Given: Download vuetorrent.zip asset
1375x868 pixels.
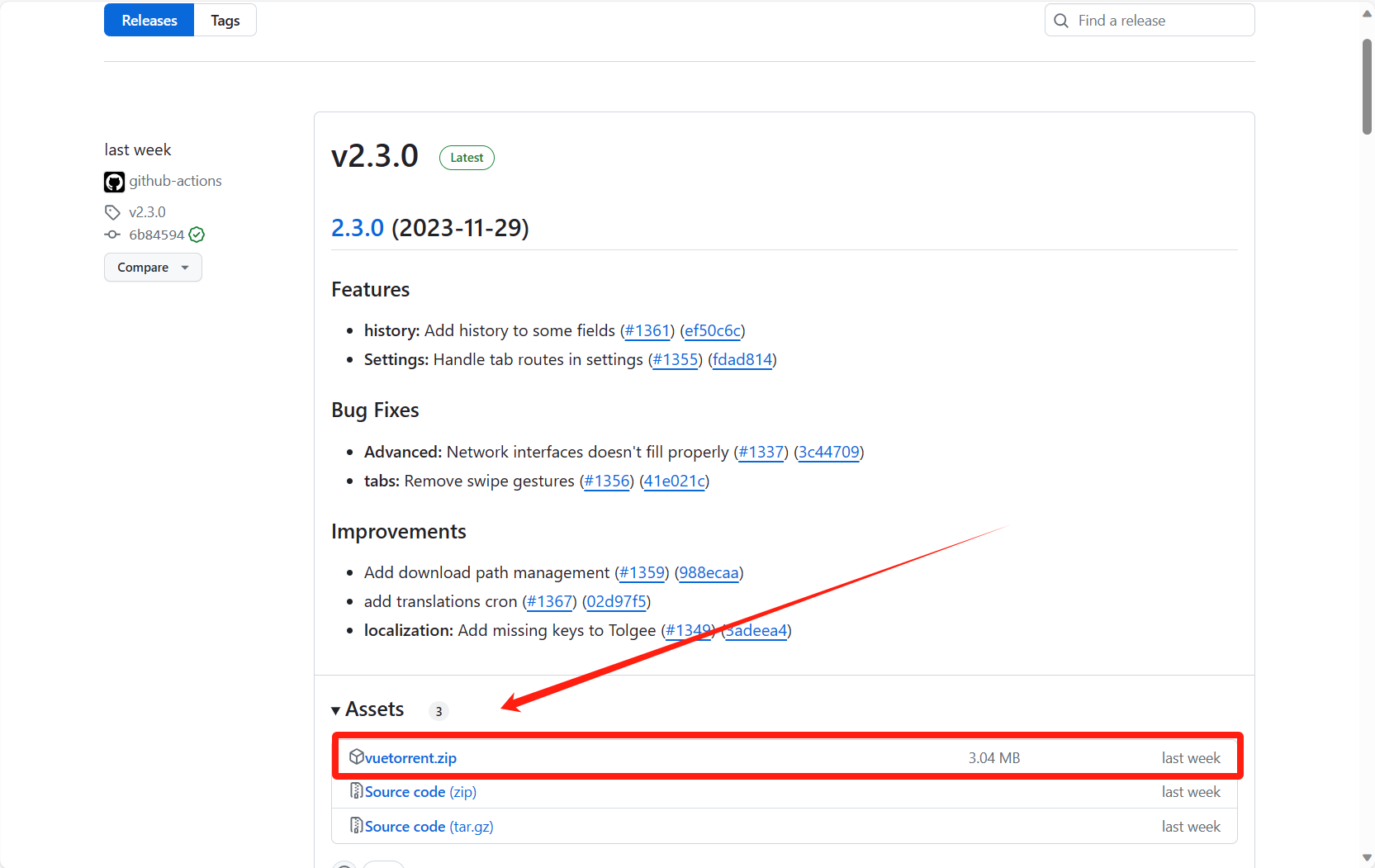Looking at the screenshot, I should [410, 758].
